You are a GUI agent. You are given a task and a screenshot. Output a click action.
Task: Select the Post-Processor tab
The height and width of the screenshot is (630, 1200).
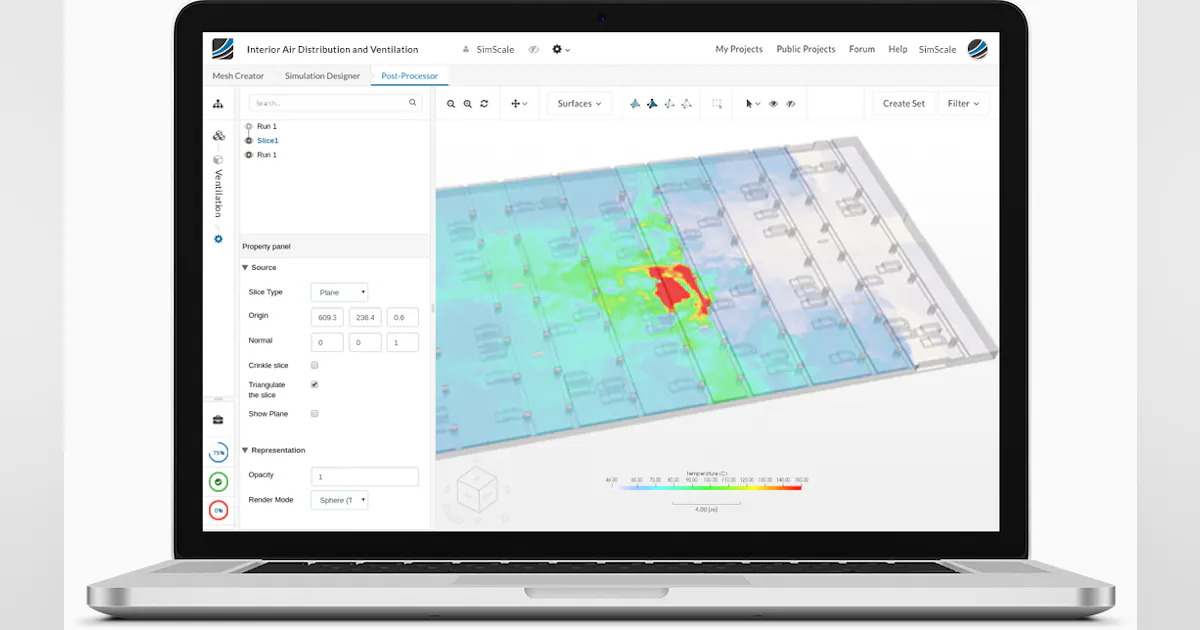[409, 76]
